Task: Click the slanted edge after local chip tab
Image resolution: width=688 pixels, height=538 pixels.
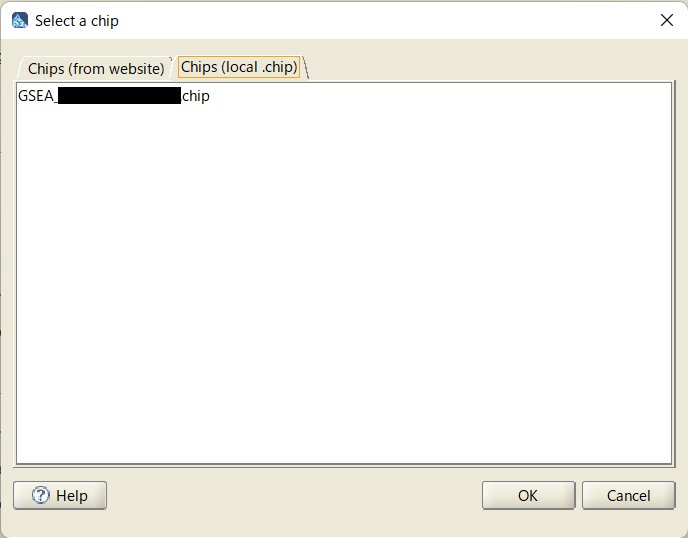Action: (306, 68)
